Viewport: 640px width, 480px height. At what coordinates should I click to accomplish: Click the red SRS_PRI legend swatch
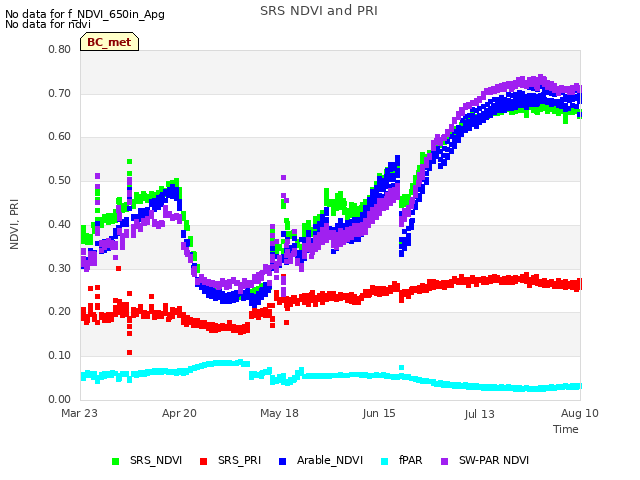(x=204, y=461)
